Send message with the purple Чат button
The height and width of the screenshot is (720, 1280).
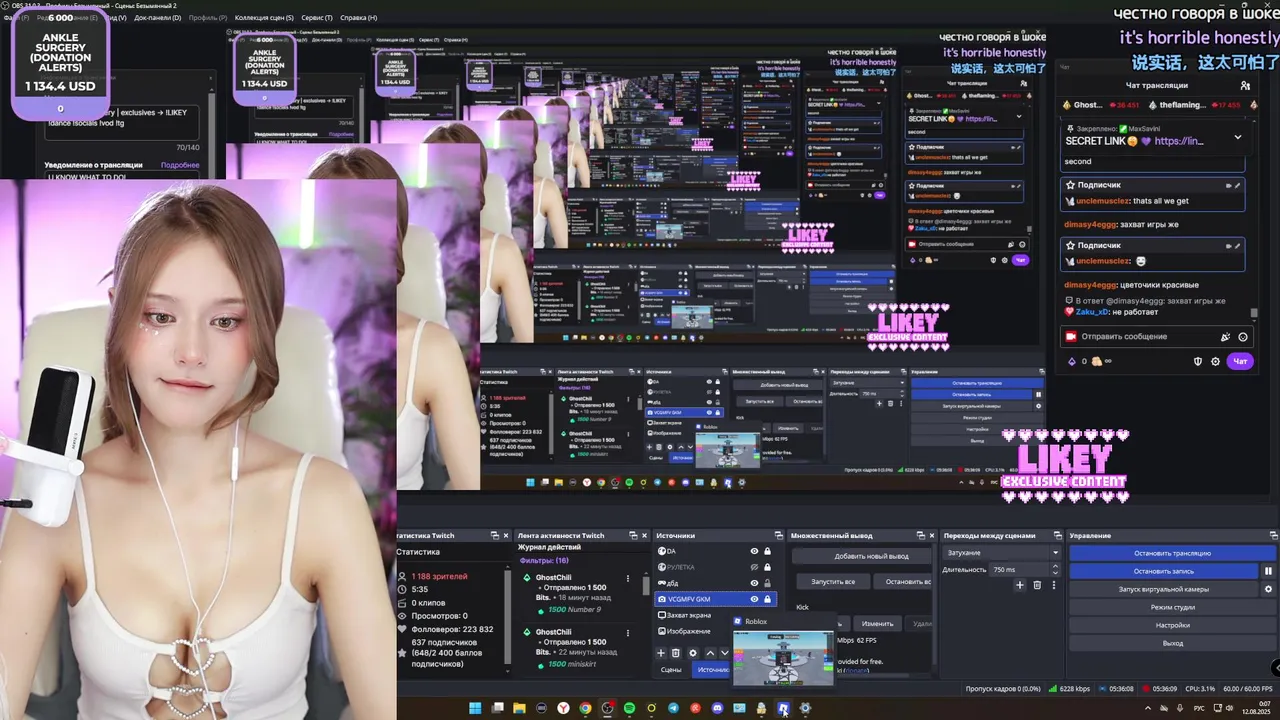coord(1240,361)
